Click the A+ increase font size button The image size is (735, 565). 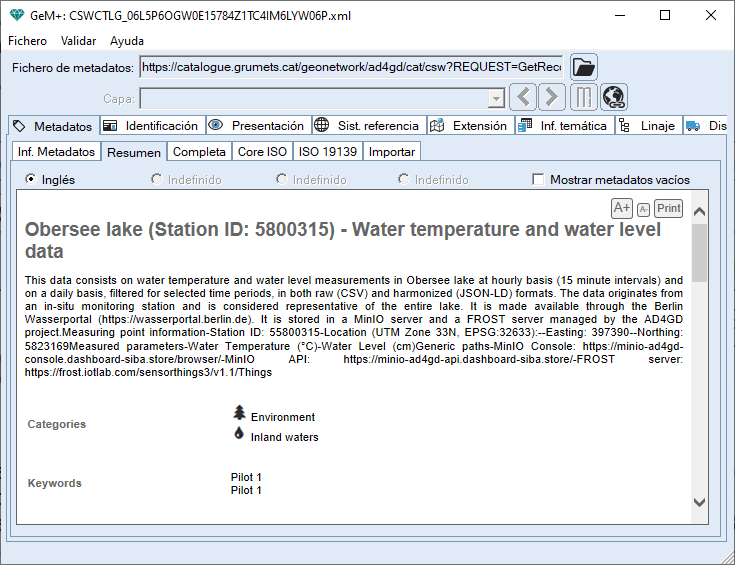click(x=622, y=208)
